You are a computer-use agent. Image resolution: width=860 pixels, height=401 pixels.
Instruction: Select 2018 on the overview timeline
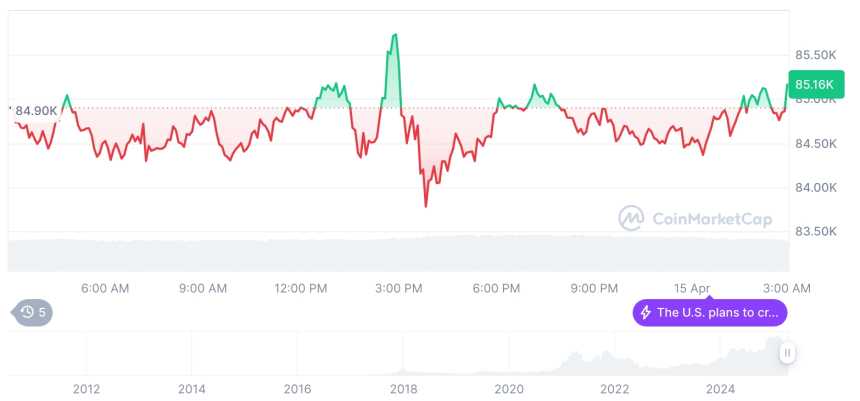(x=403, y=389)
